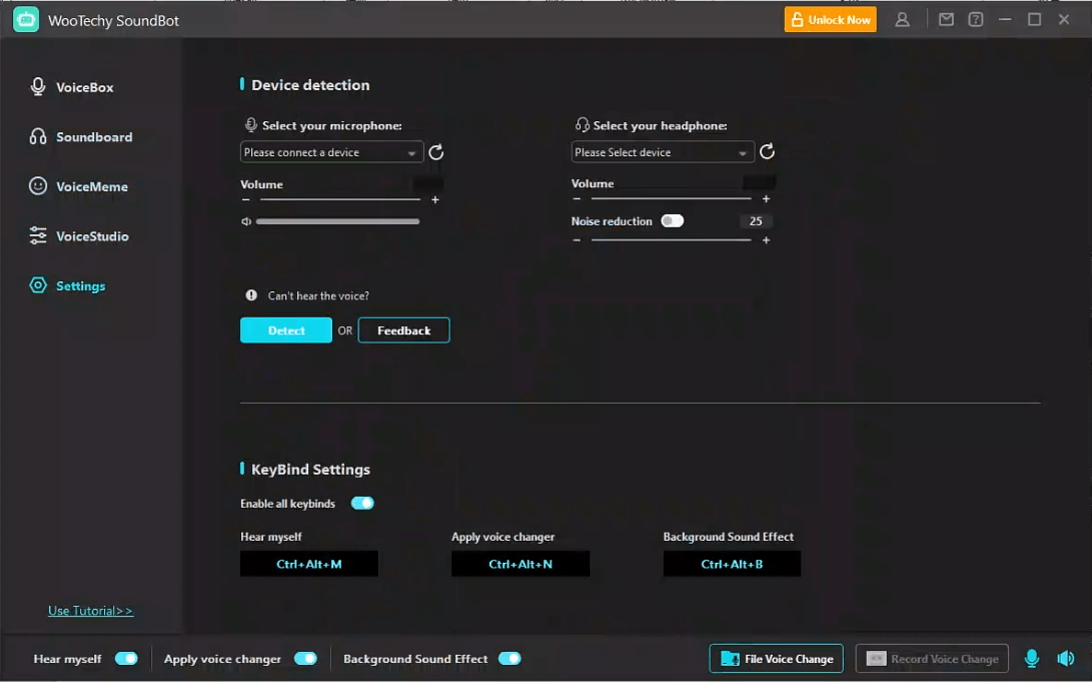The height and width of the screenshot is (682, 1092).
Task: Click the speaker icon in bottom bar
Action: [x=1066, y=658]
